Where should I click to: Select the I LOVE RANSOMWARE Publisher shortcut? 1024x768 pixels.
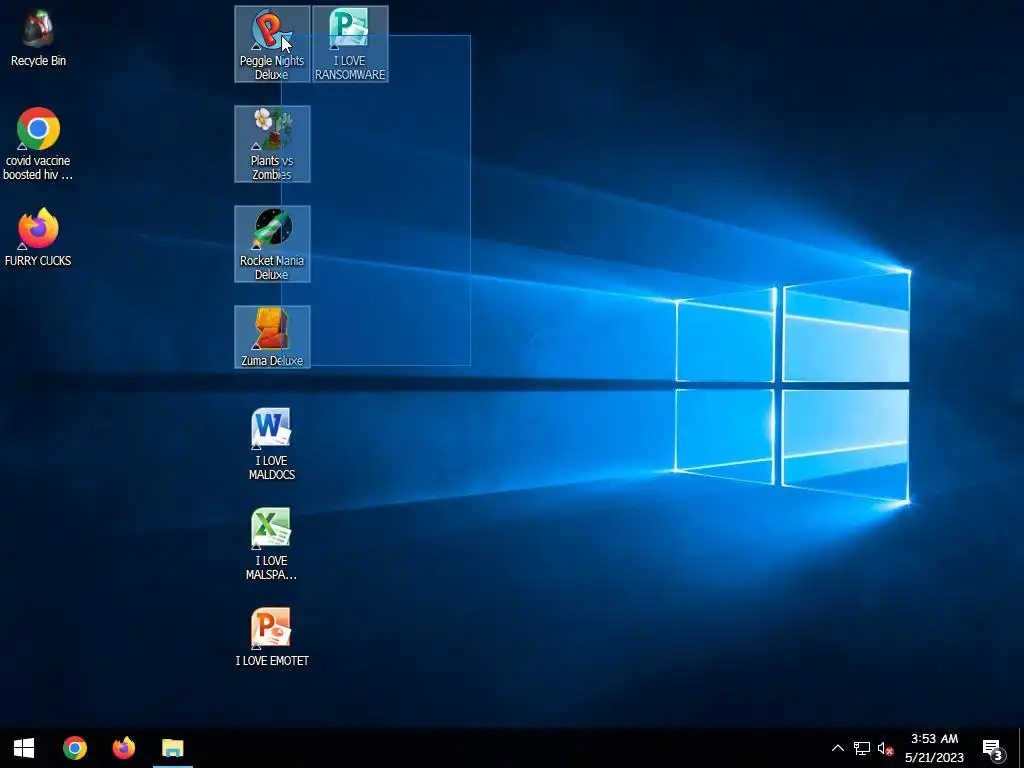(350, 44)
